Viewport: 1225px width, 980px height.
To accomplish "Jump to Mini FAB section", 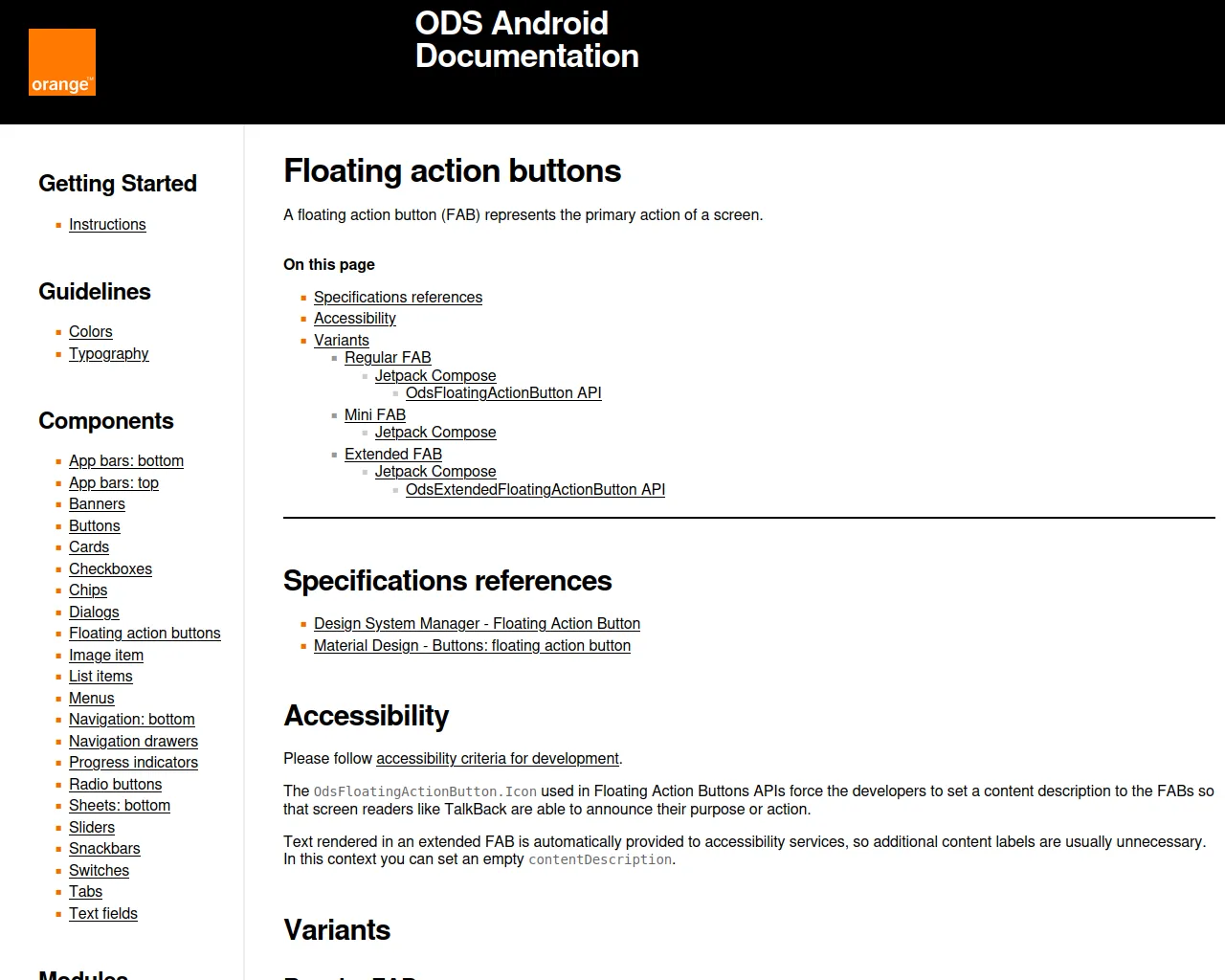I will 374,415.
